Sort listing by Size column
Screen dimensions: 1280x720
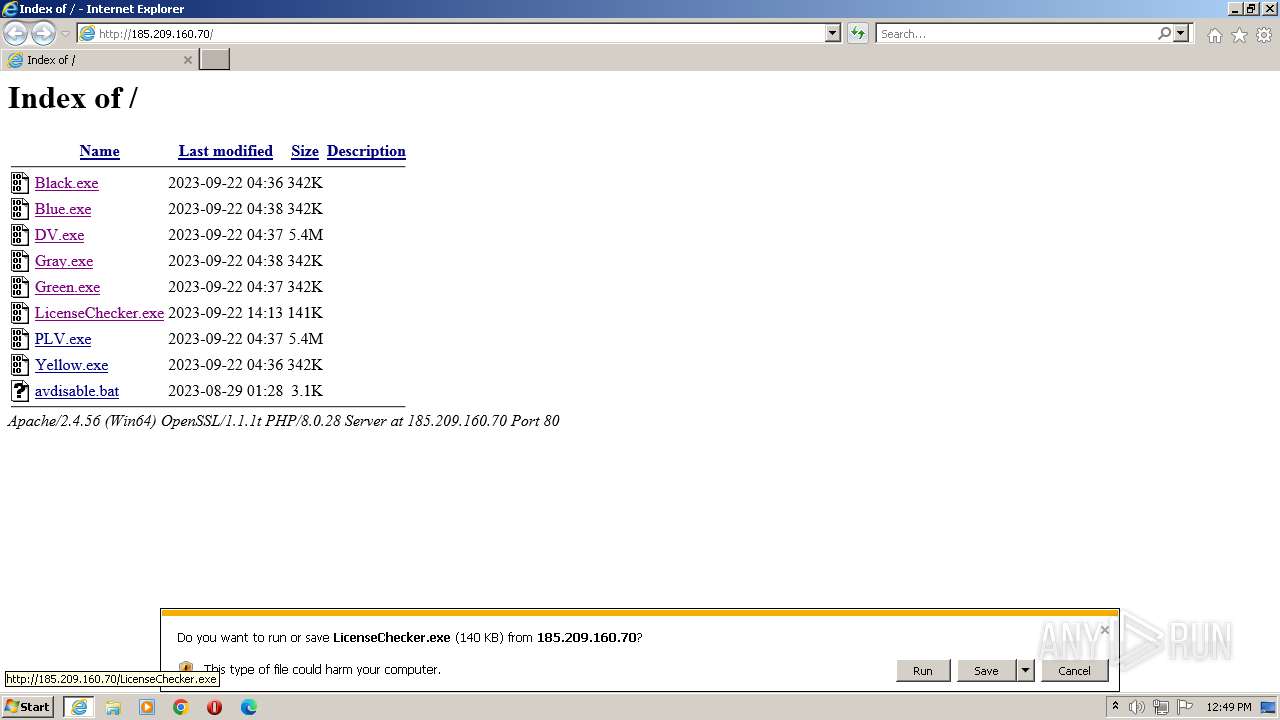point(305,151)
